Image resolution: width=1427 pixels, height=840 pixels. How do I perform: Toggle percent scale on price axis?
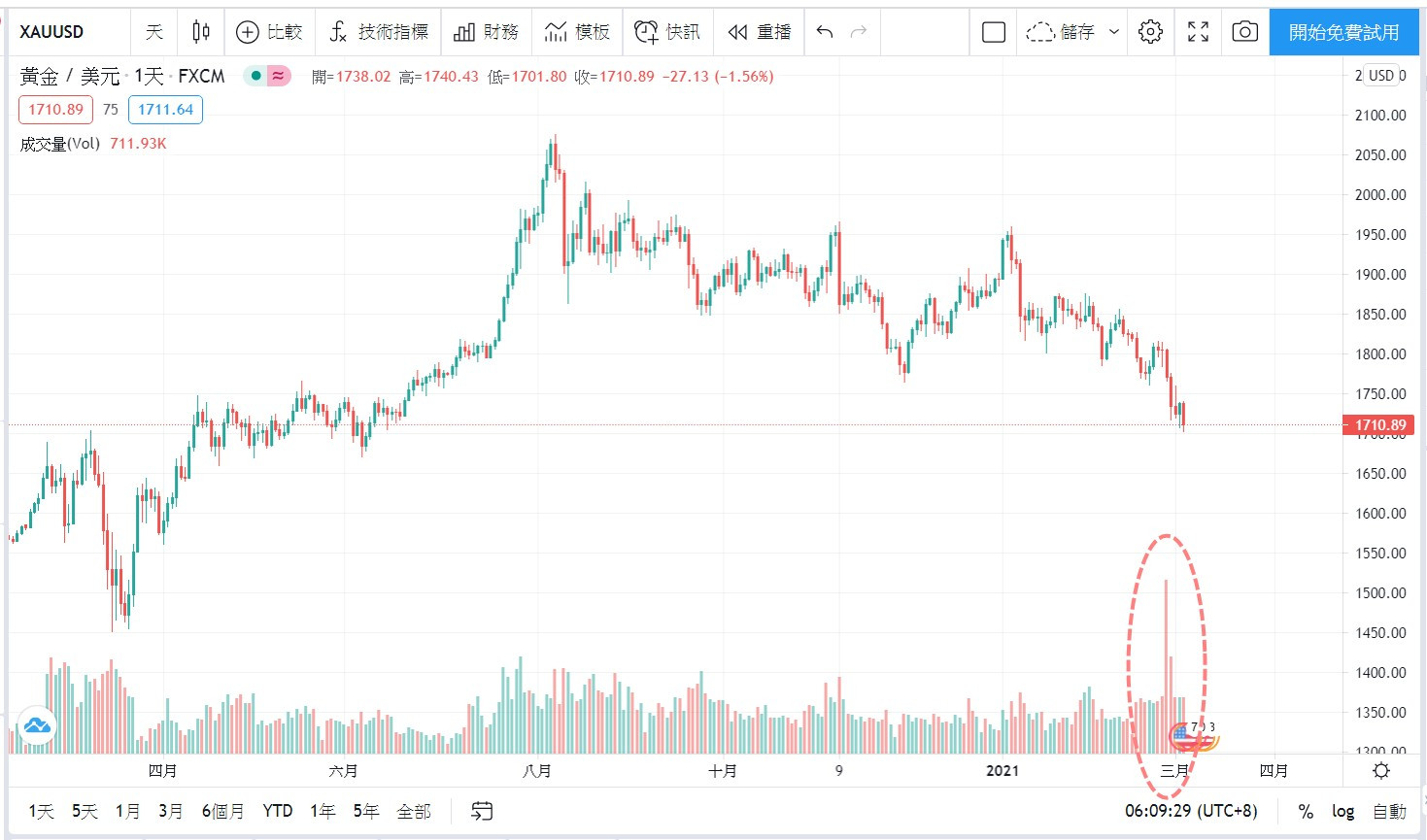tap(1306, 811)
